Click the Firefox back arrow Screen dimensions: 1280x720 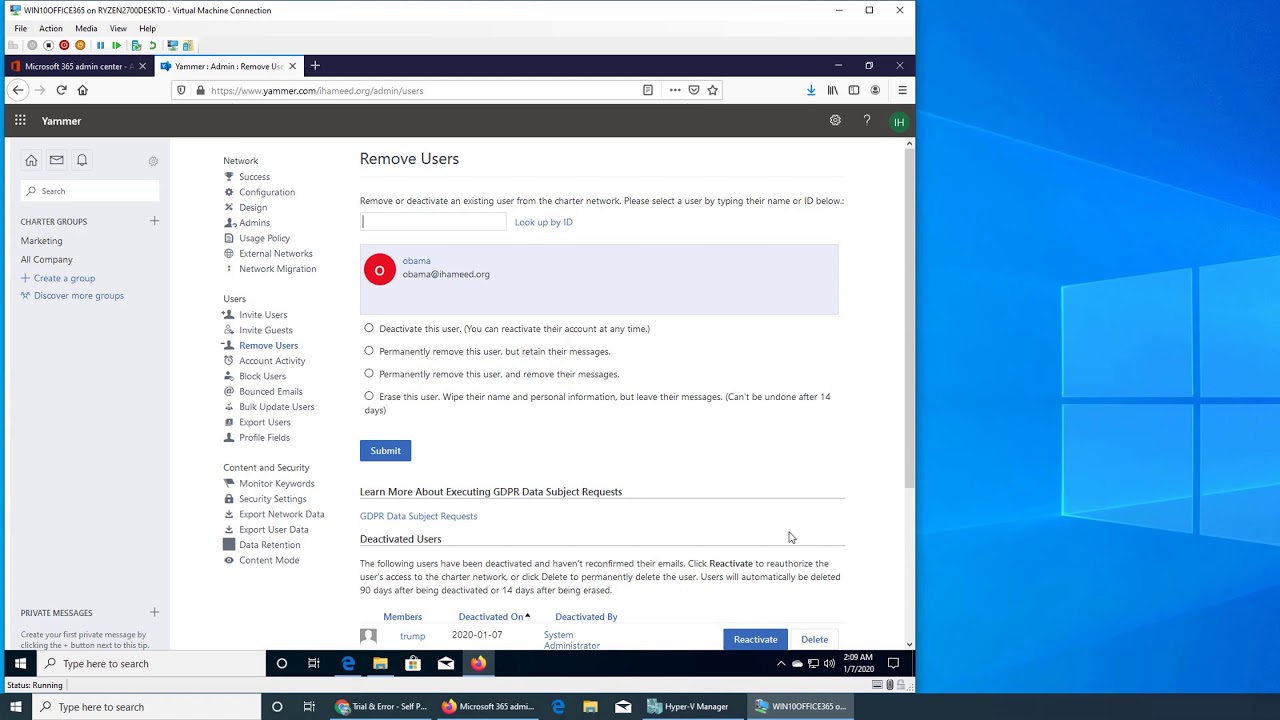pyautogui.click(x=18, y=90)
